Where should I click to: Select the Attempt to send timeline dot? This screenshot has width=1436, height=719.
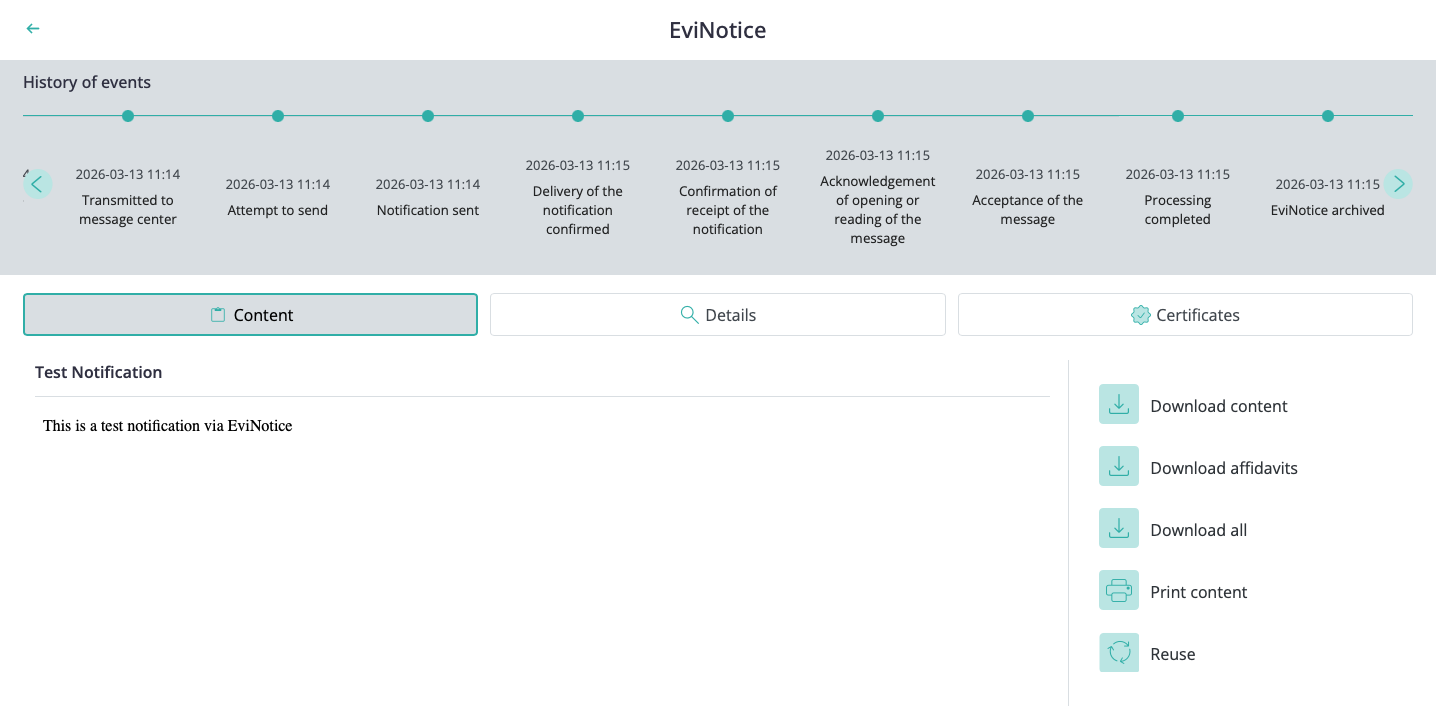(278, 116)
